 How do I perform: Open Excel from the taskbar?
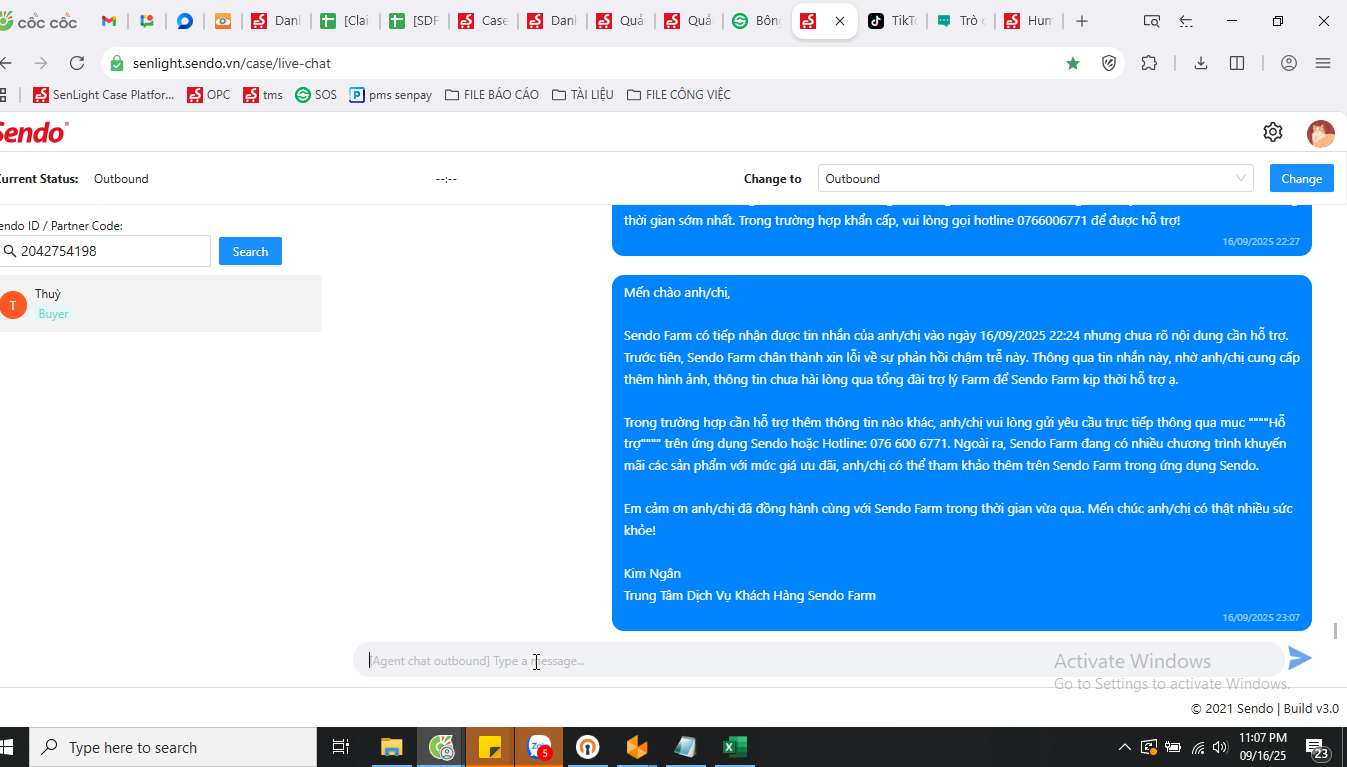tap(735, 747)
